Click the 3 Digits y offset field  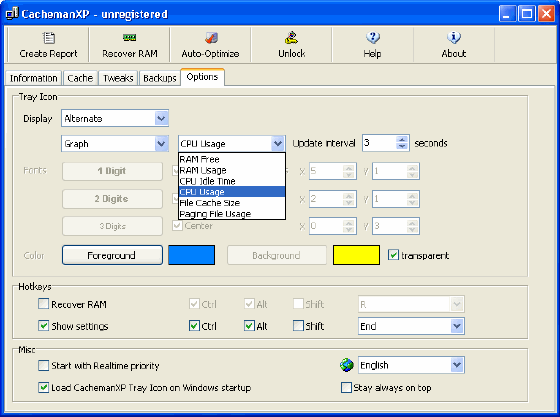389,226
